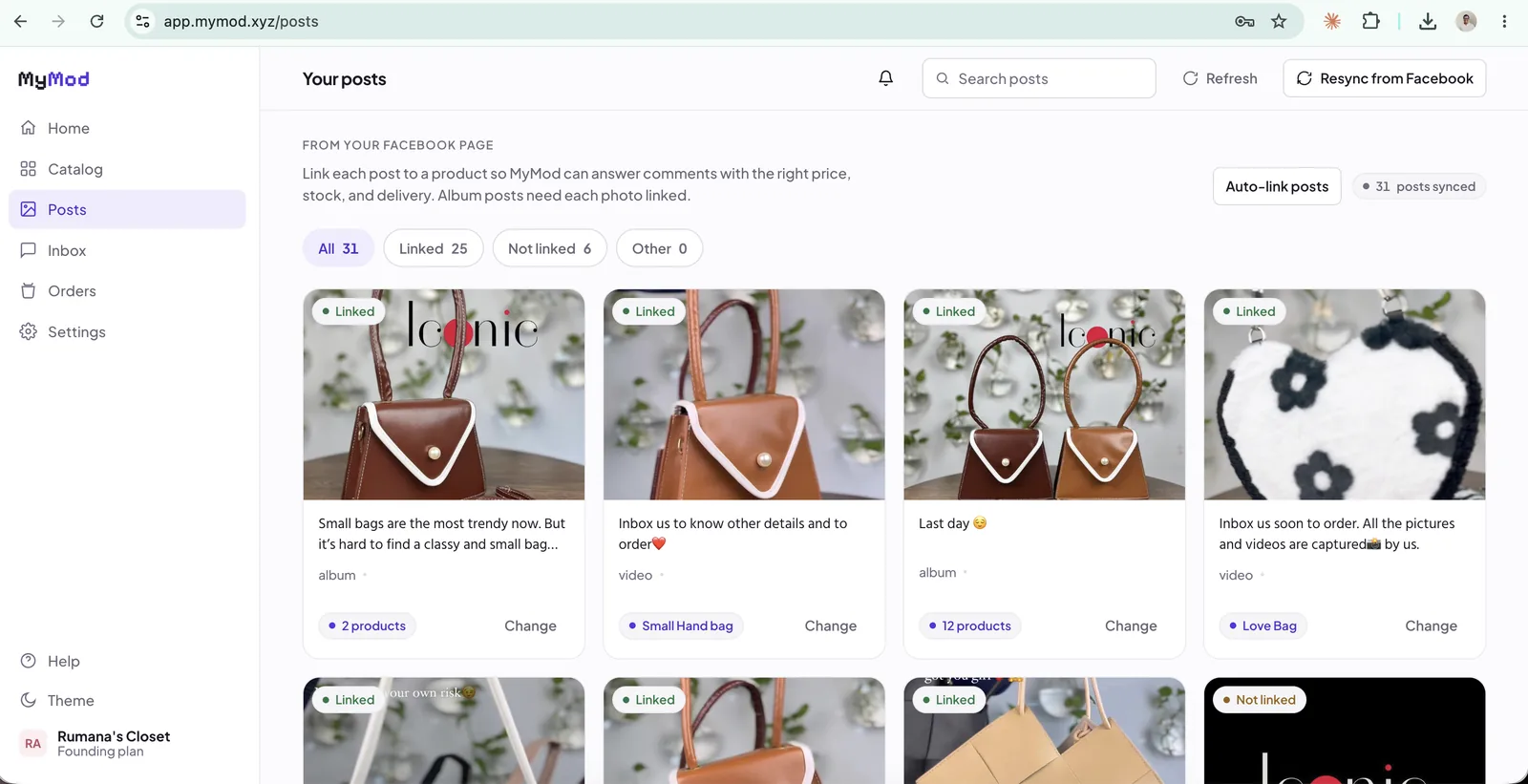Click the orange starburst extension icon
The image size is (1528, 784).
tap(1332, 21)
